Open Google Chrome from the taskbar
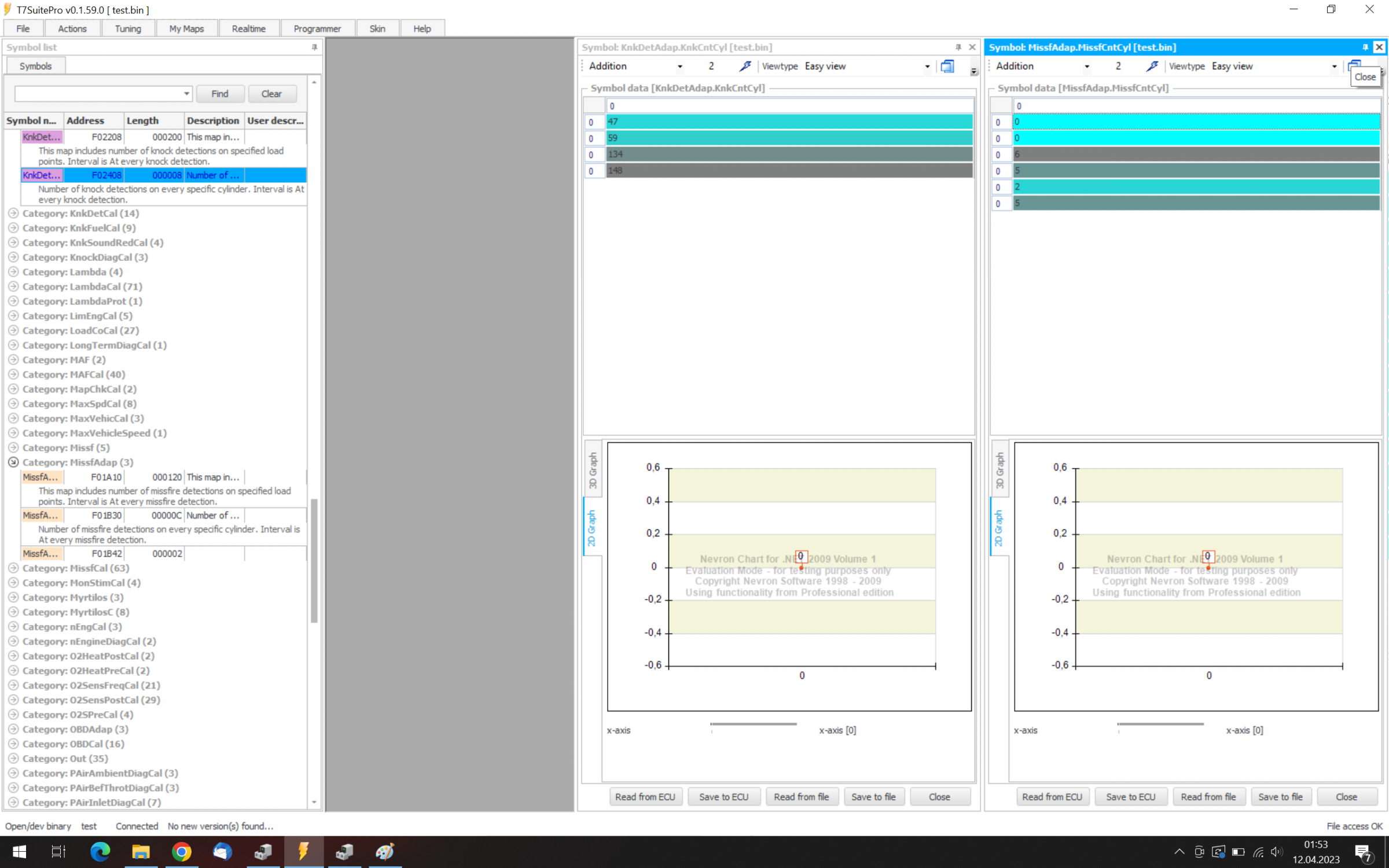This screenshot has width=1389, height=868. click(182, 851)
